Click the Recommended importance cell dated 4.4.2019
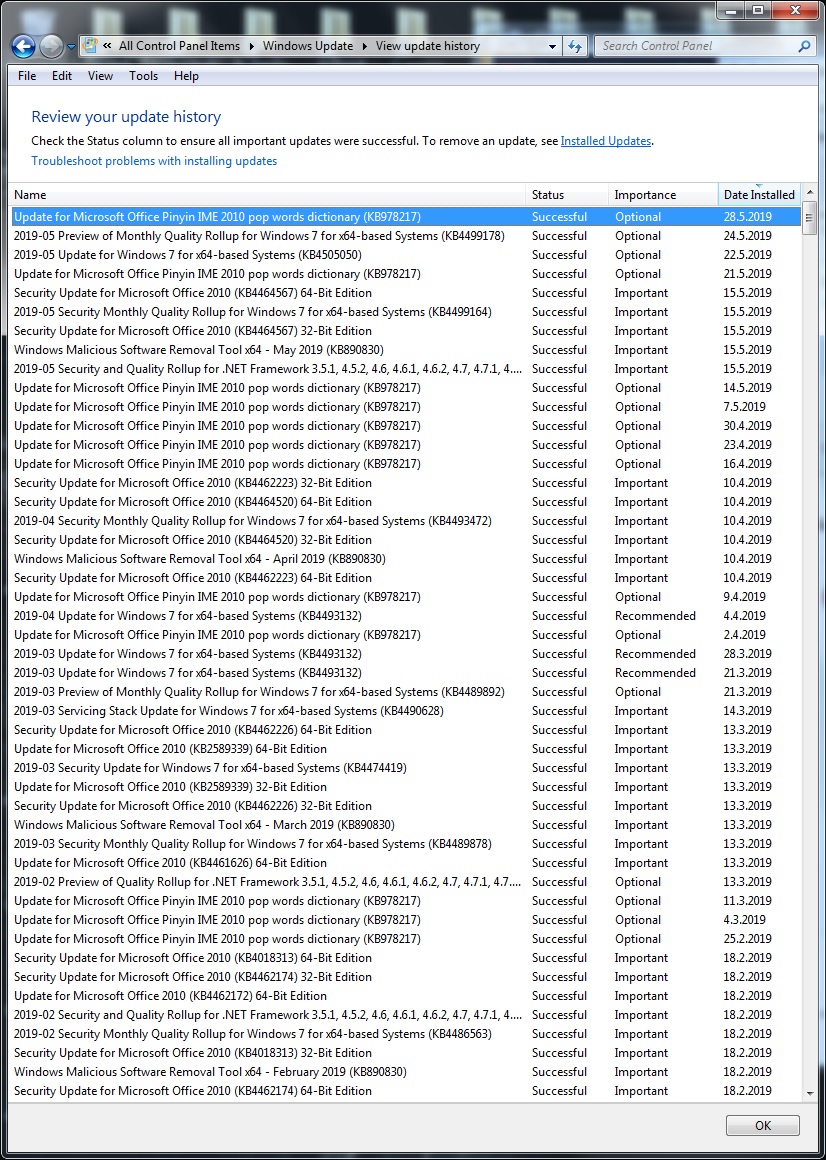826x1160 pixels. pos(655,616)
